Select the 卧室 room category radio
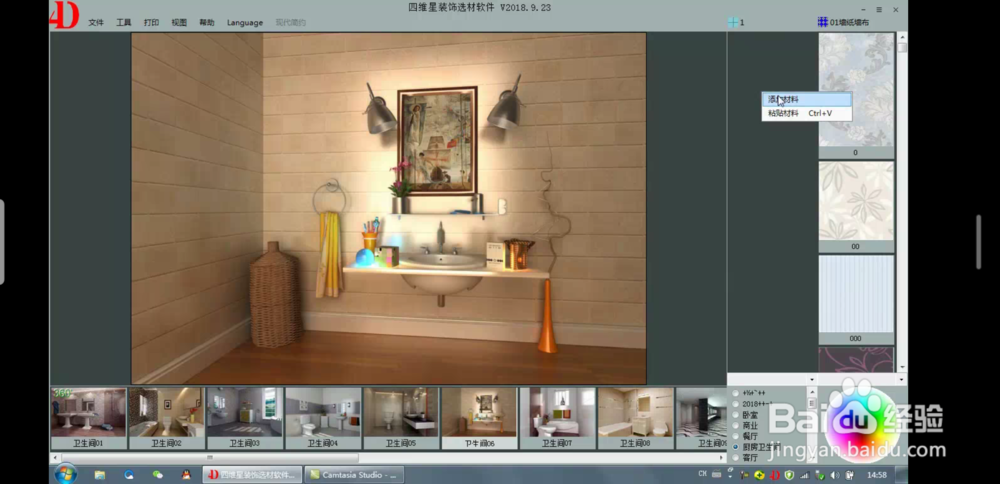Screen dimensions: 1000x484 (x=736, y=414)
